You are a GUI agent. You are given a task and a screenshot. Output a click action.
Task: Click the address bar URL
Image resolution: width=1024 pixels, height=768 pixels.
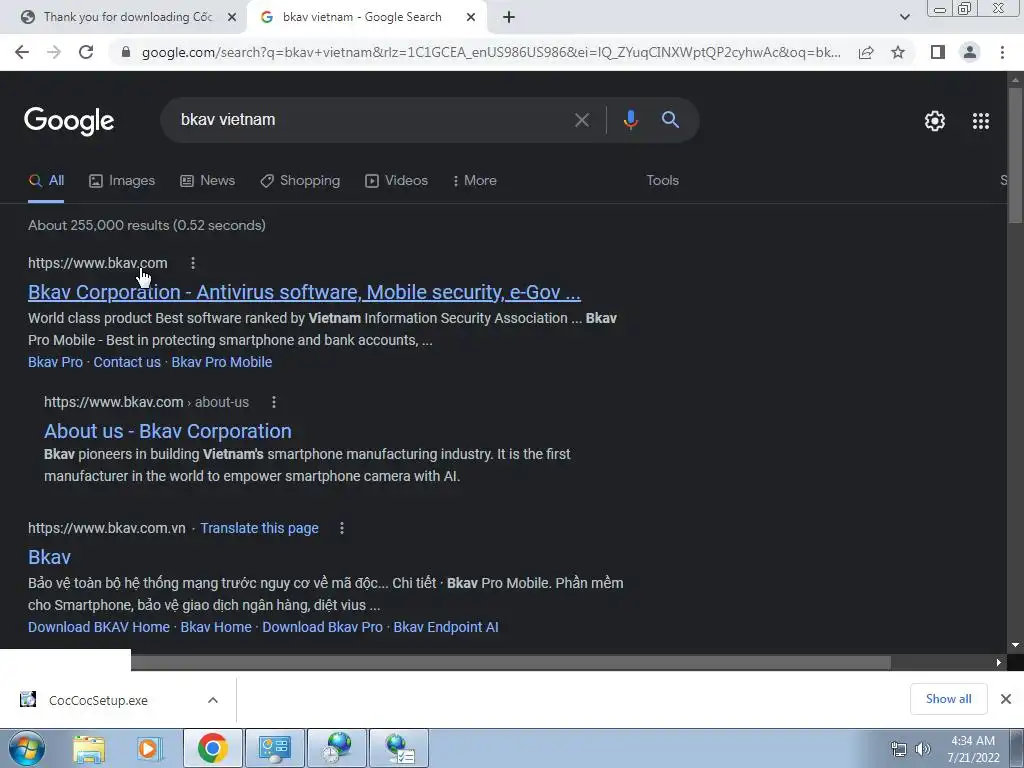coord(491,52)
